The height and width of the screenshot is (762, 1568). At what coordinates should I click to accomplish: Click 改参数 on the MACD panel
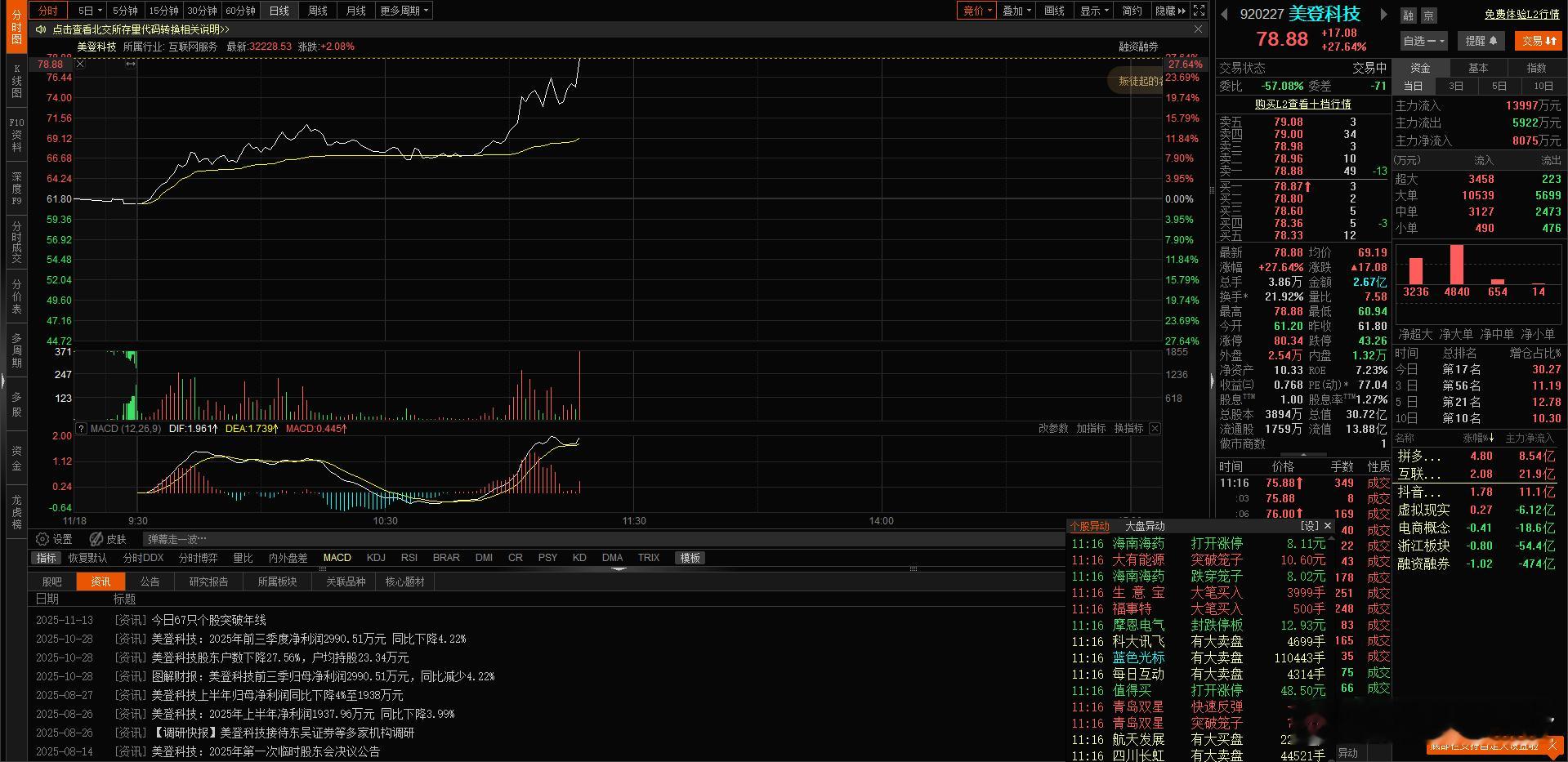pos(1053,428)
